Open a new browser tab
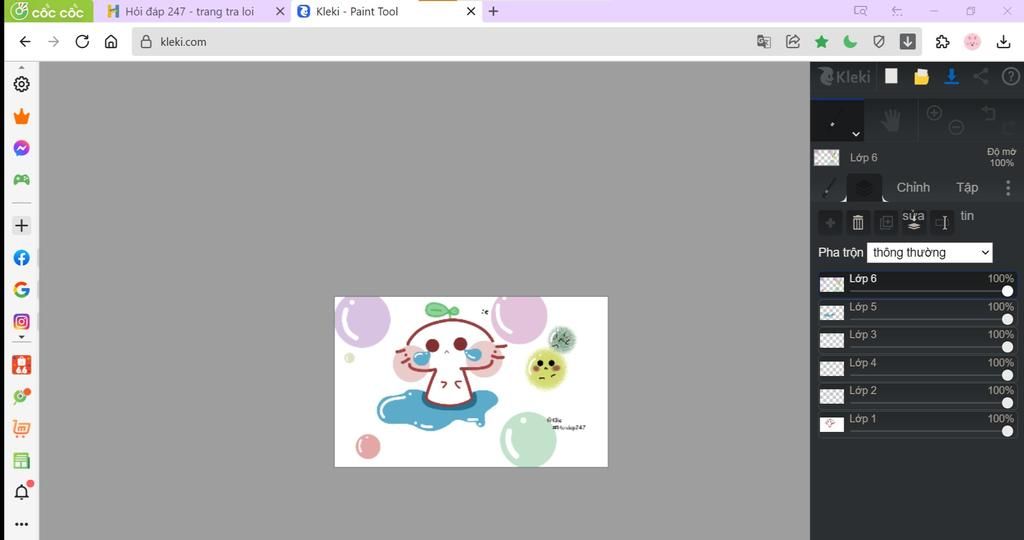 pyautogui.click(x=494, y=11)
